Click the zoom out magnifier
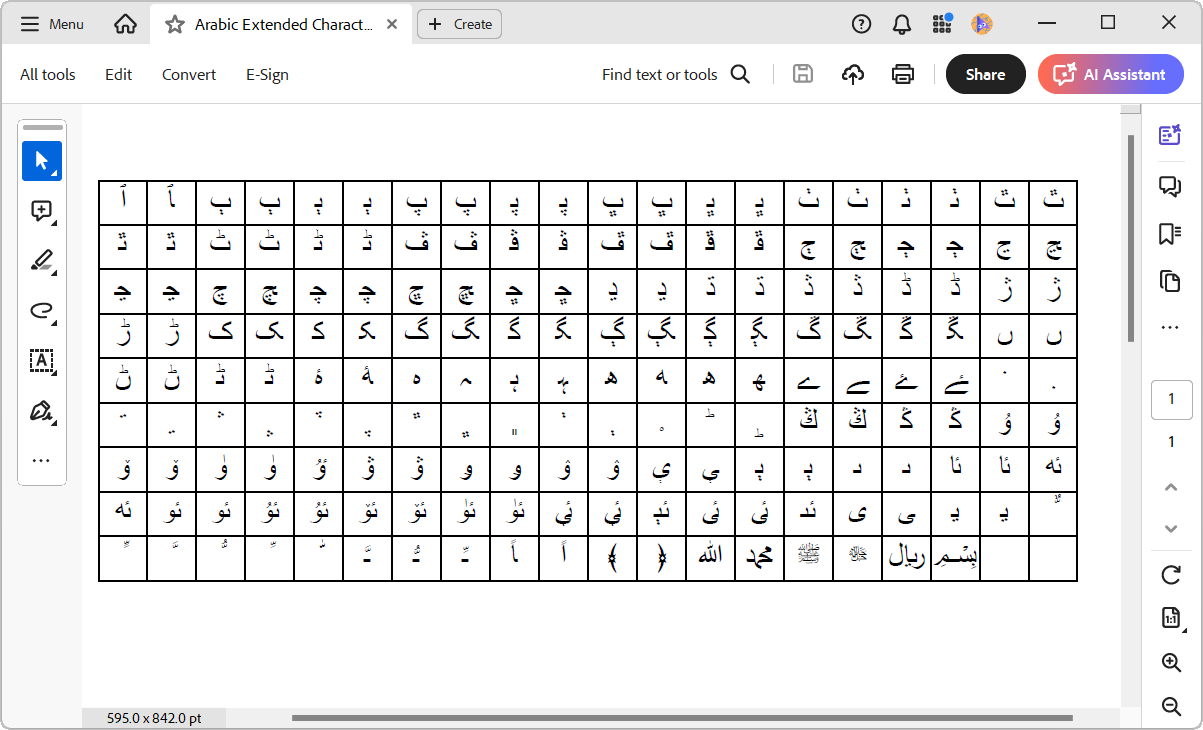Viewport: 1203px width, 730px height. 1171,706
